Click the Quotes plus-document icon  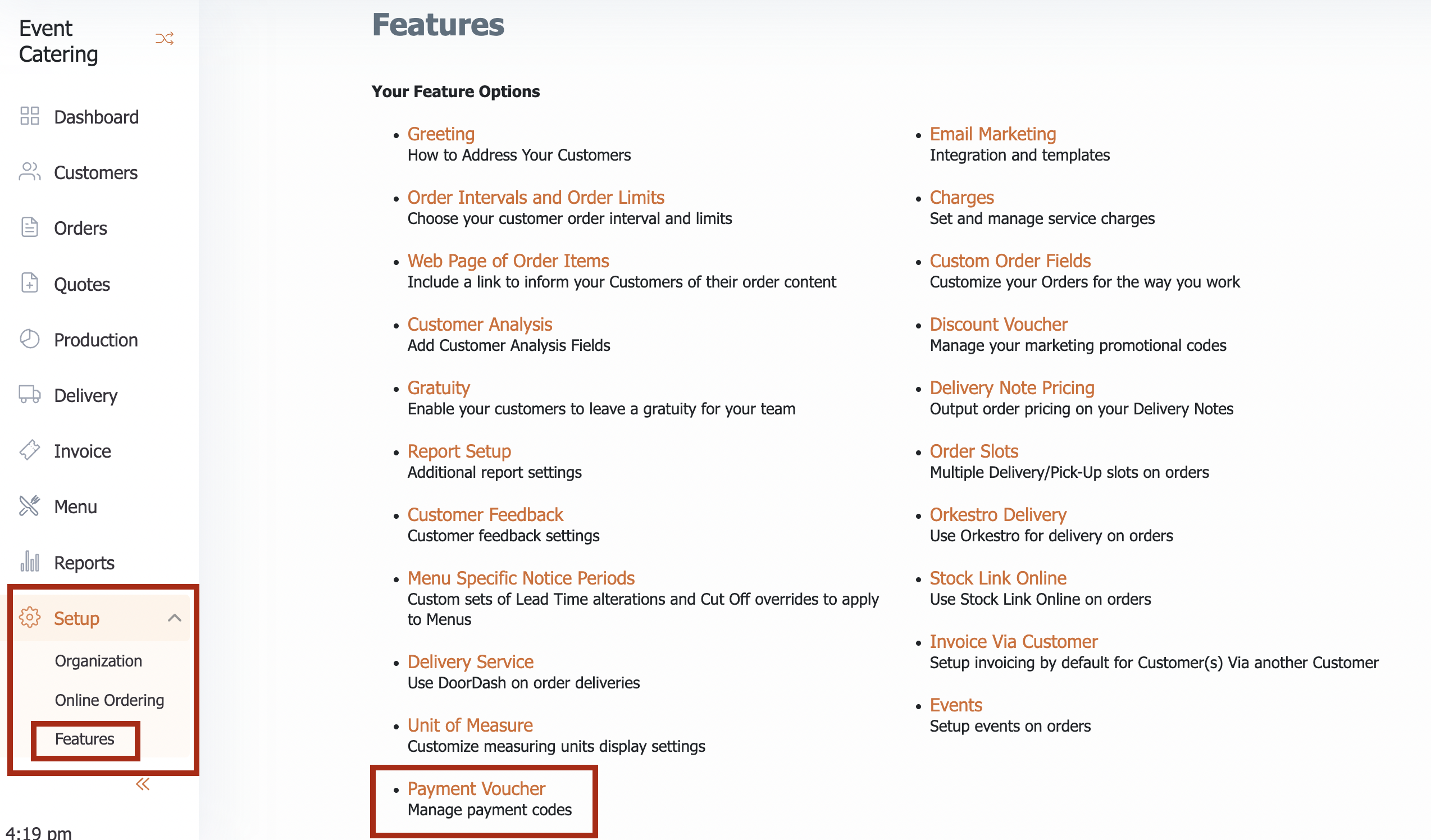click(x=30, y=282)
